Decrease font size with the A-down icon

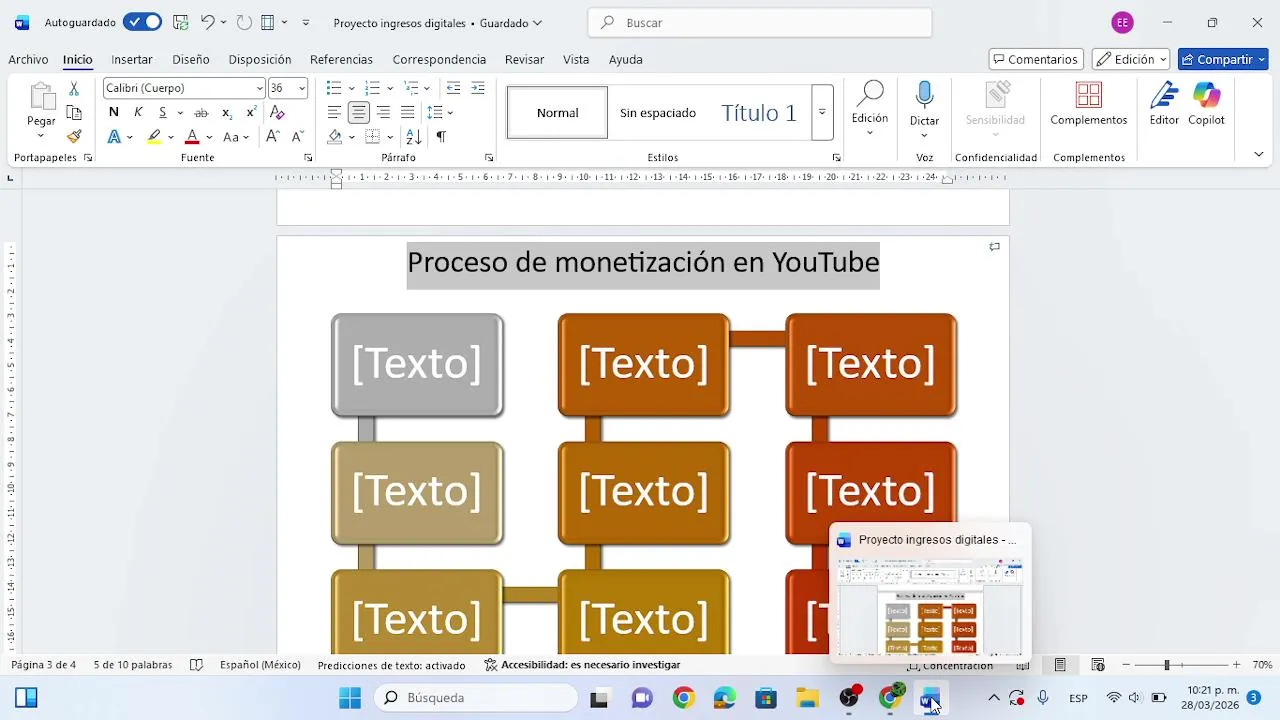(297, 137)
